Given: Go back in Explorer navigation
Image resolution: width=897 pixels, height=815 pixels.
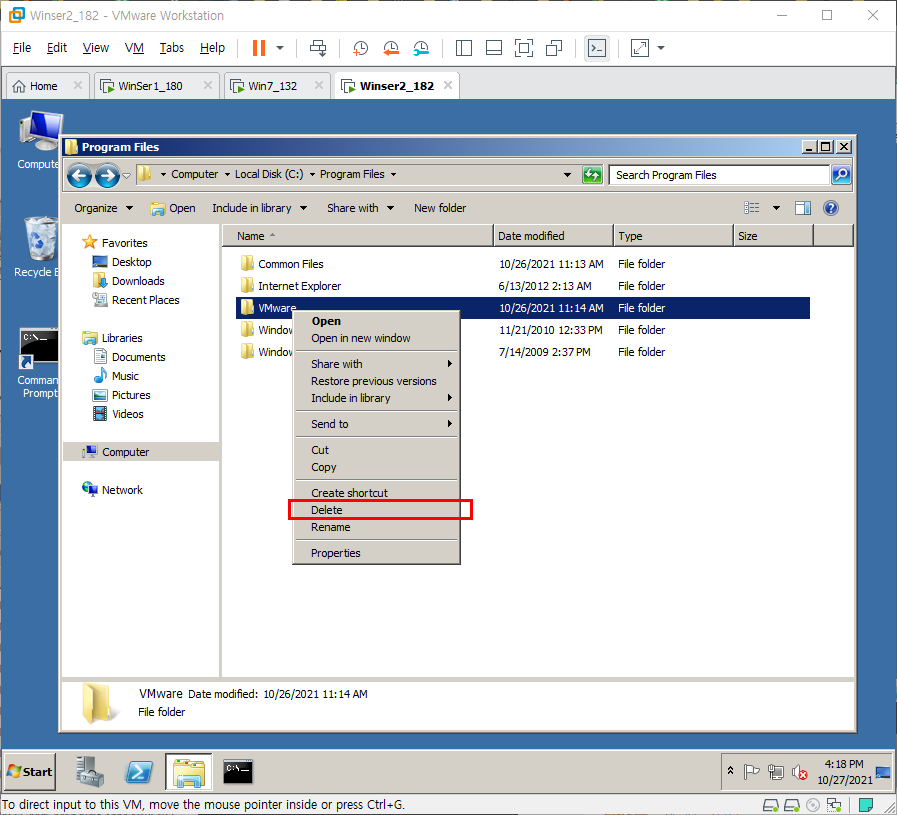Looking at the screenshot, I should point(79,175).
